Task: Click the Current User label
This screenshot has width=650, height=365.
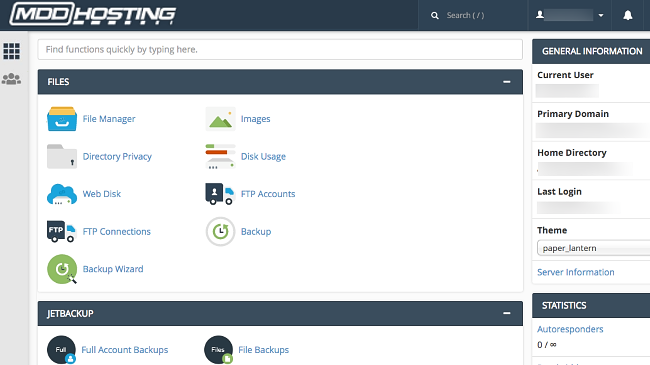Action: tap(565, 75)
